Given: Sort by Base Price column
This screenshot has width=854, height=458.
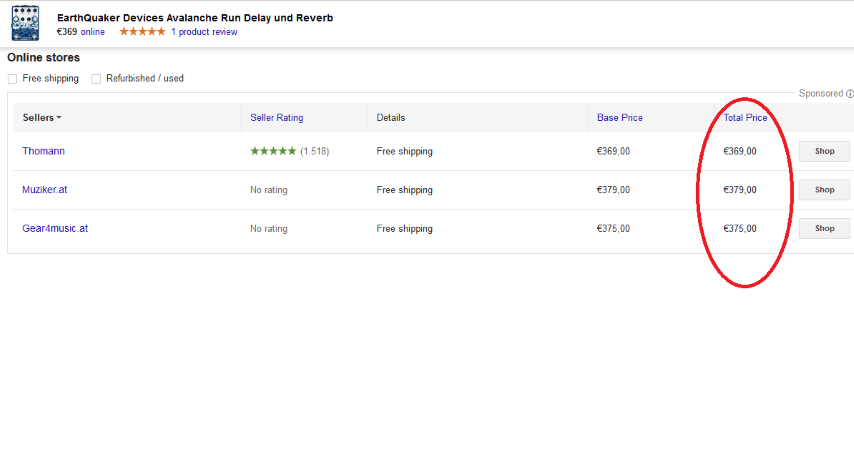Looking at the screenshot, I should [x=620, y=118].
